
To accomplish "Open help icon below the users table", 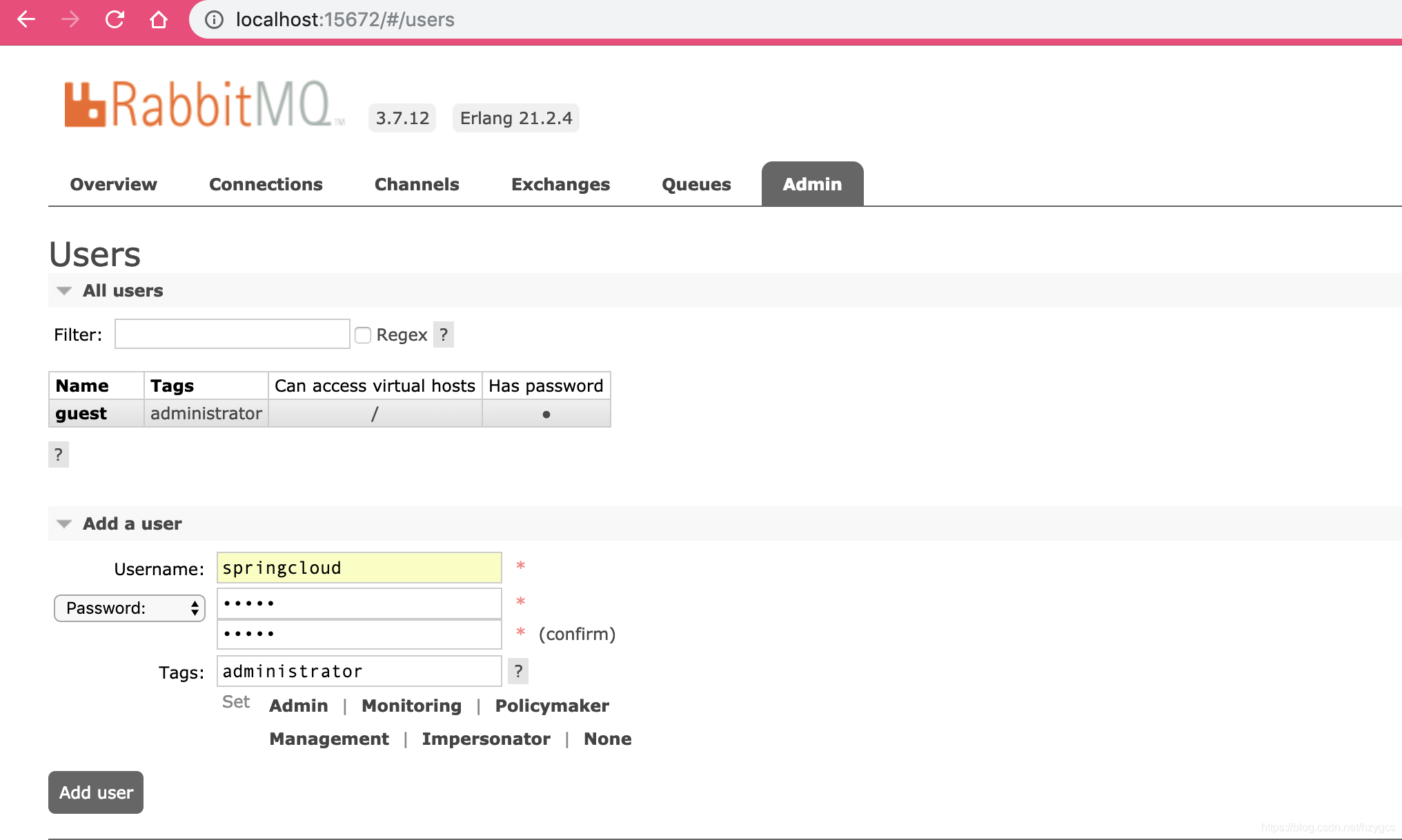I will click(59, 454).
